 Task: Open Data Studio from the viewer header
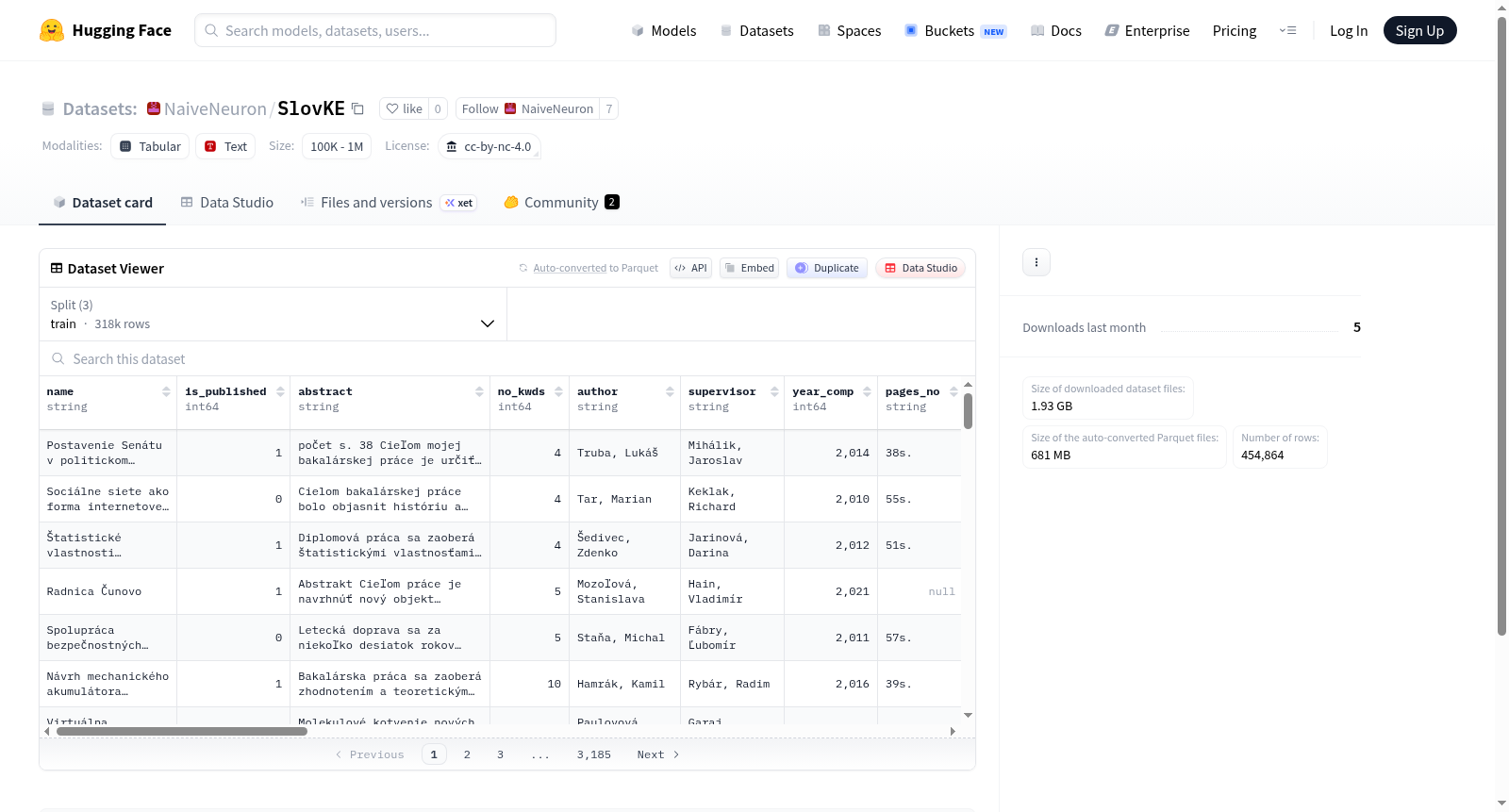pyautogui.click(x=920, y=268)
